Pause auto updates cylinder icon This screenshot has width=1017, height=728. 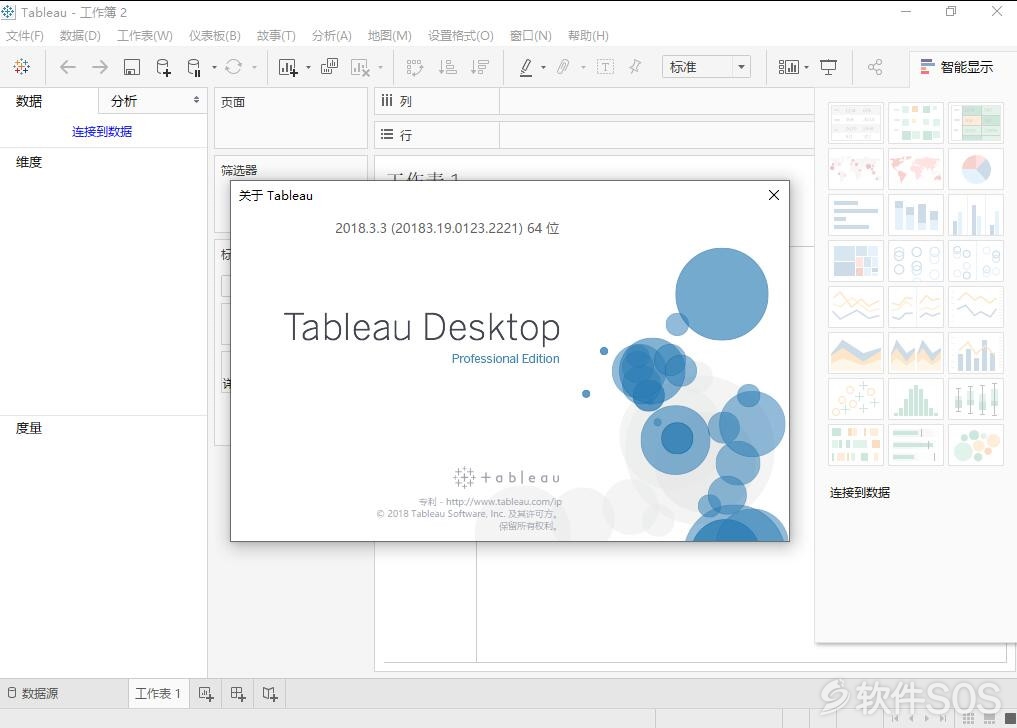coord(194,67)
